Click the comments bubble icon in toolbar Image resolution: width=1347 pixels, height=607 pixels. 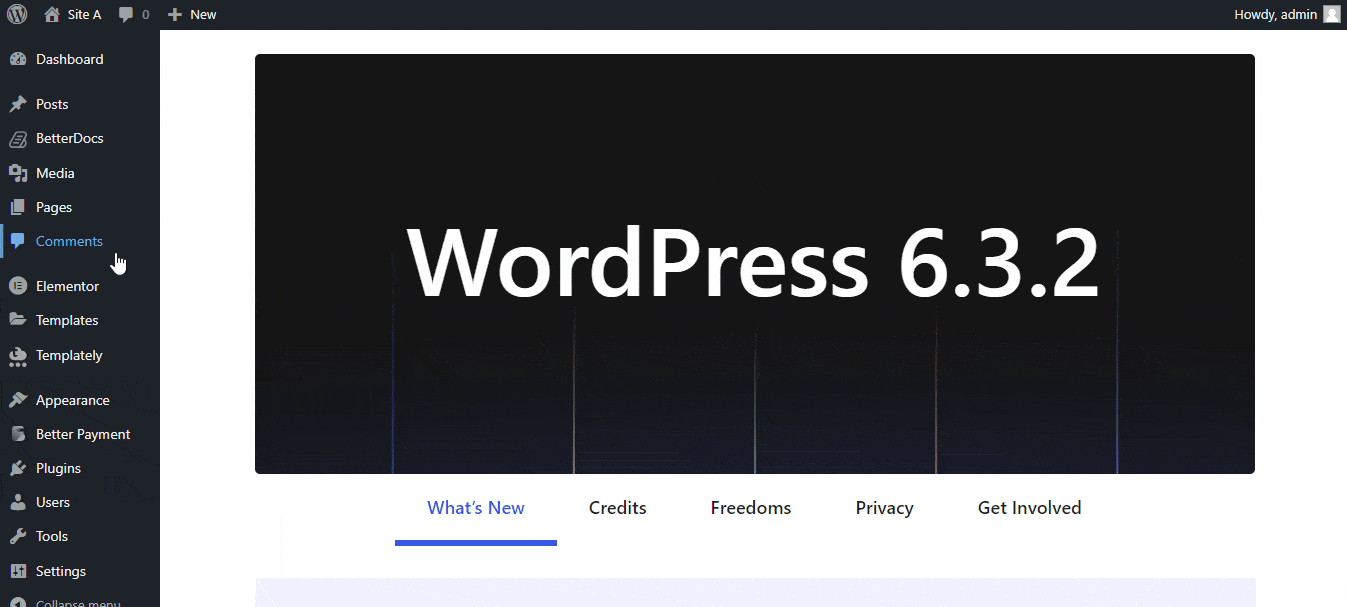coord(126,14)
